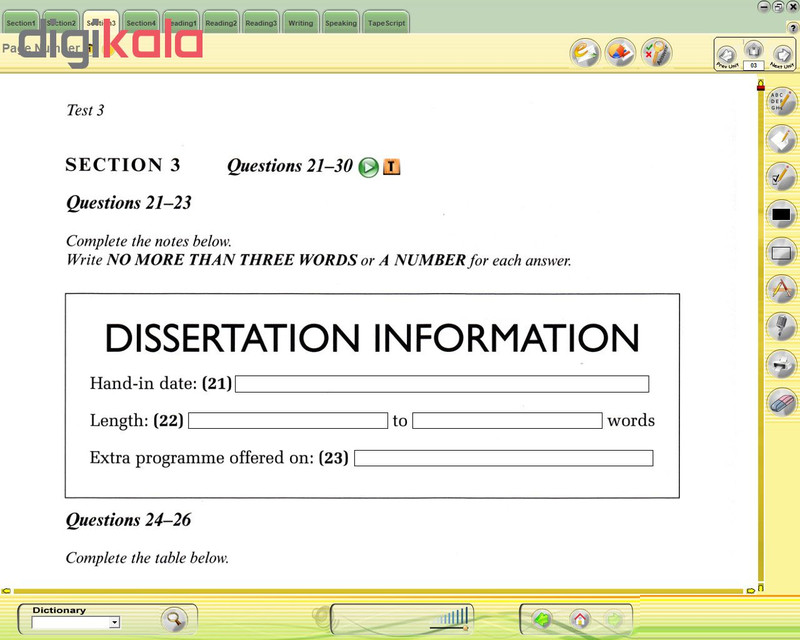Open the pie chart results icon
800x640 pixels.
(x=620, y=53)
